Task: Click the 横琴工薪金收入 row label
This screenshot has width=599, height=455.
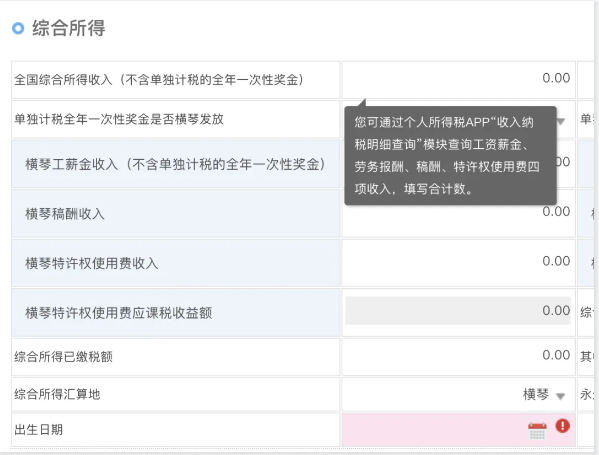Action: [x=175, y=164]
